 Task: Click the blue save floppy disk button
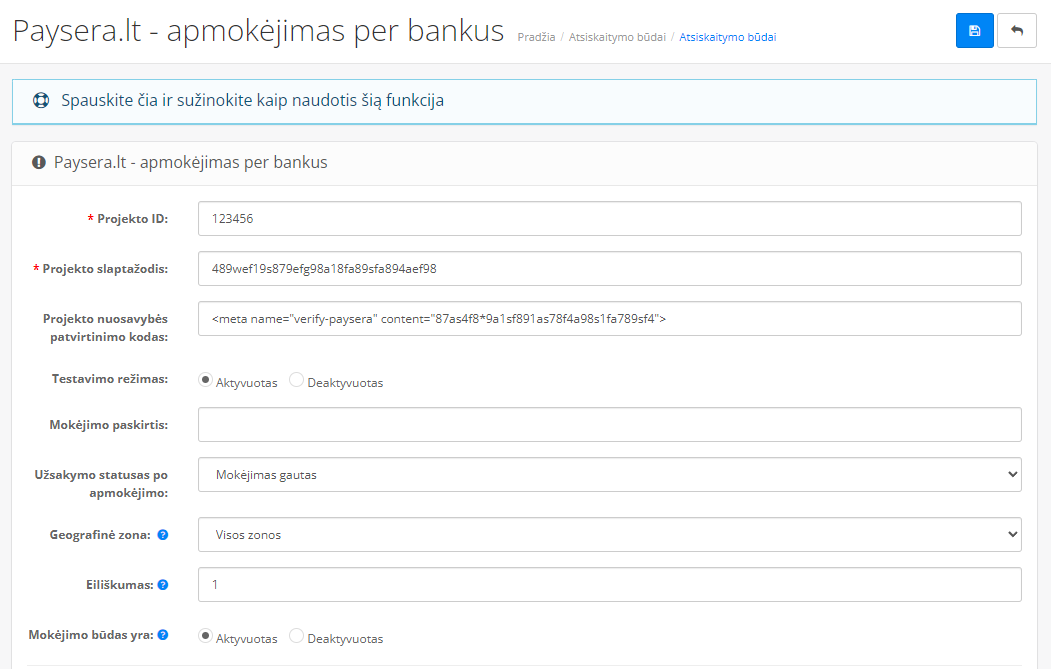(x=974, y=31)
